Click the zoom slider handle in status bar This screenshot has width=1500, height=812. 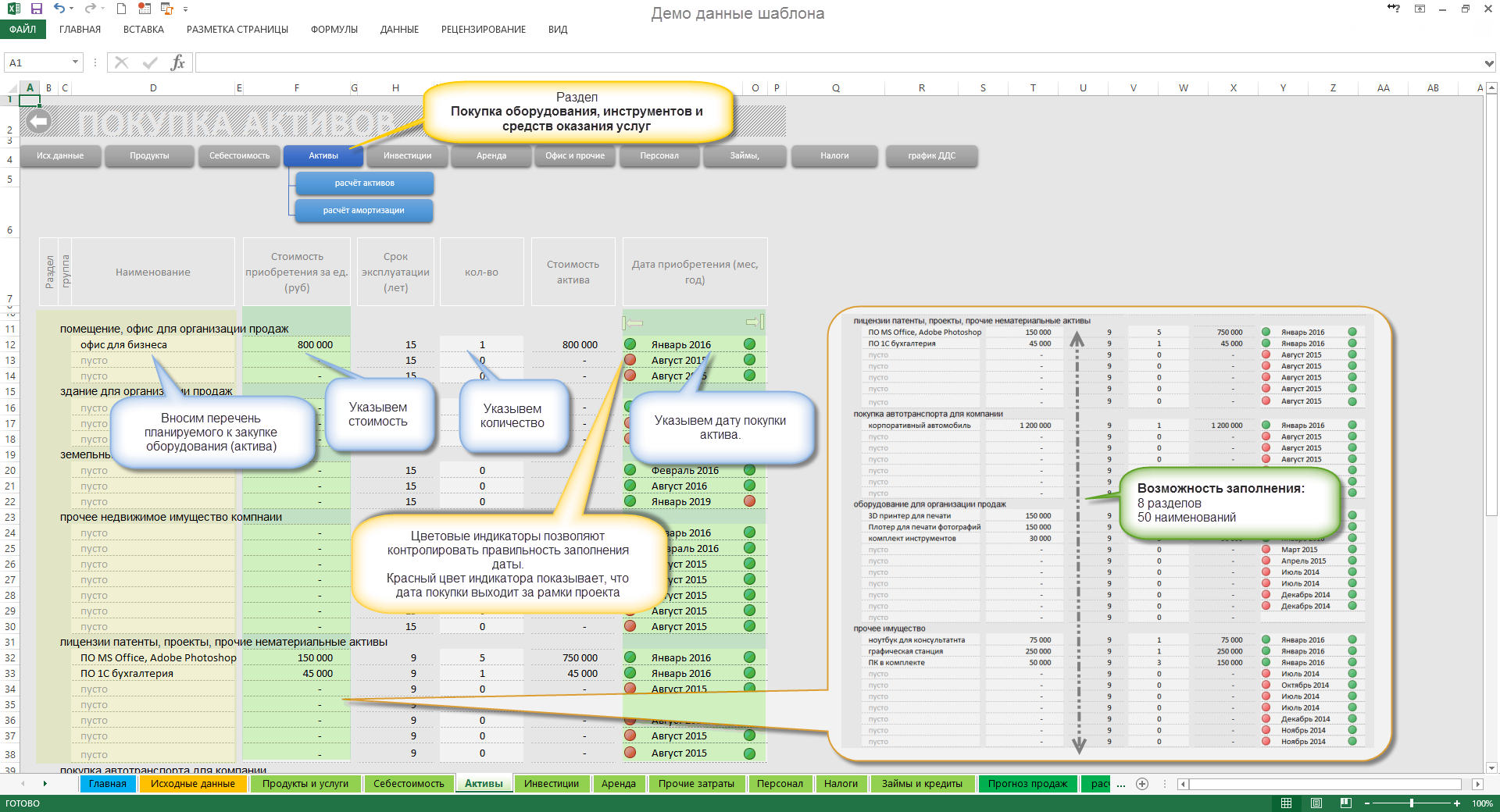1411,803
